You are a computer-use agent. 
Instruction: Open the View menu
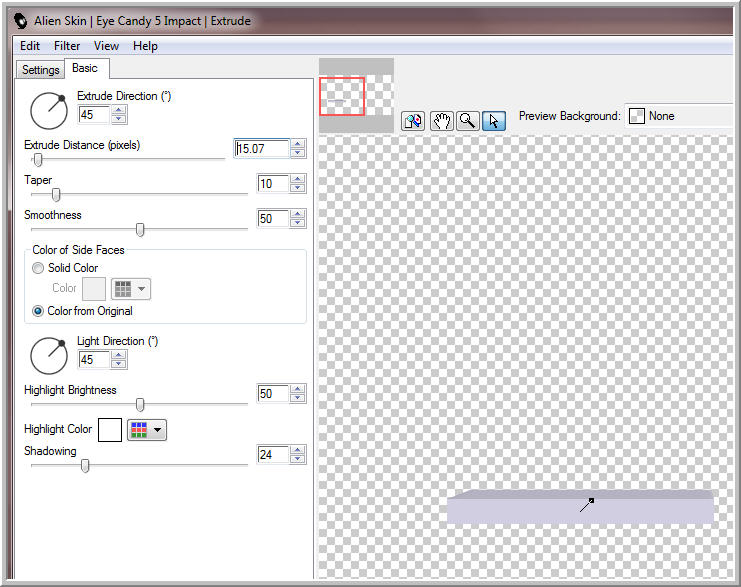(106, 46)
